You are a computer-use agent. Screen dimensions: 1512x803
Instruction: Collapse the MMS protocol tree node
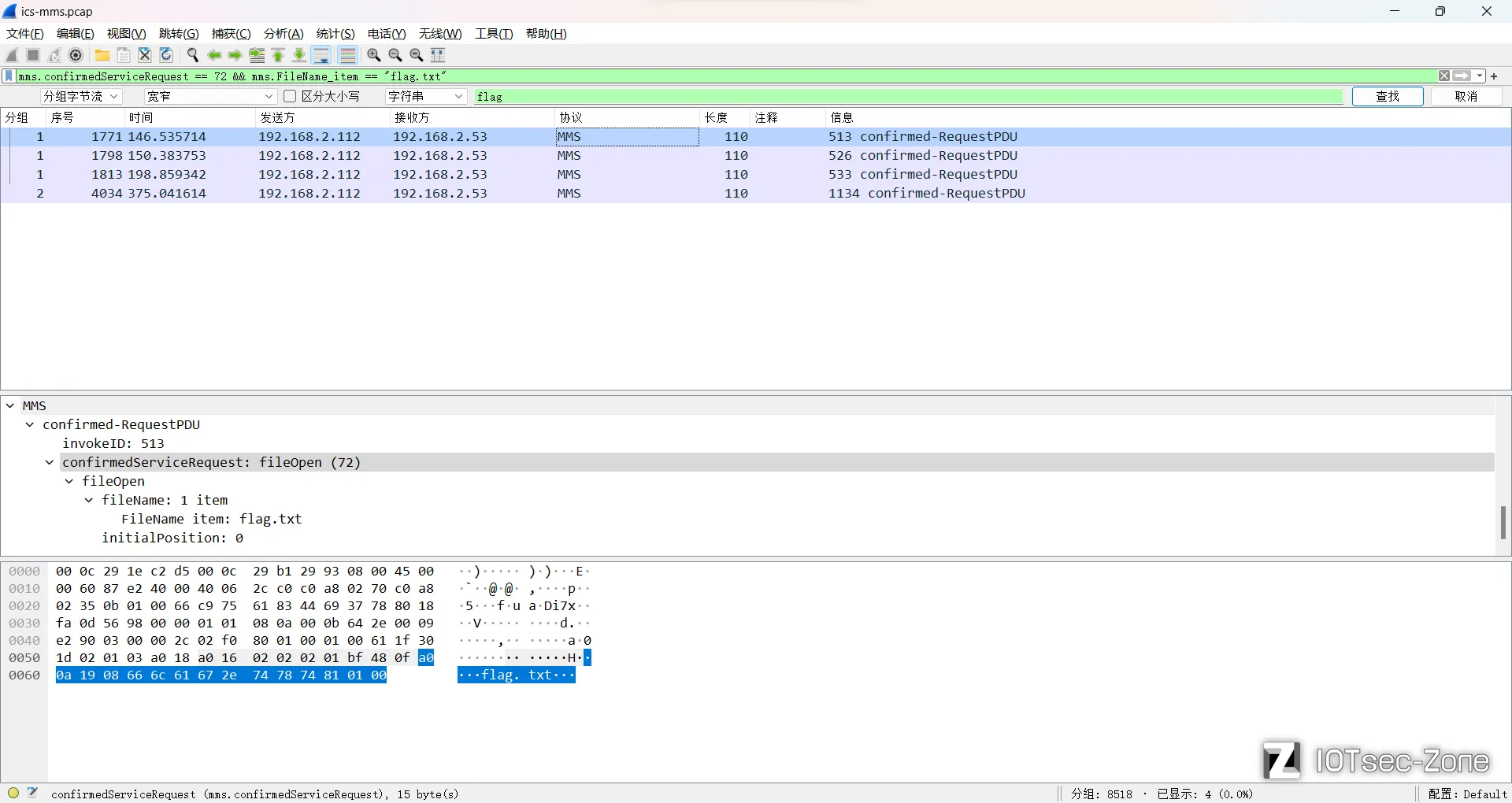(10, 406)
